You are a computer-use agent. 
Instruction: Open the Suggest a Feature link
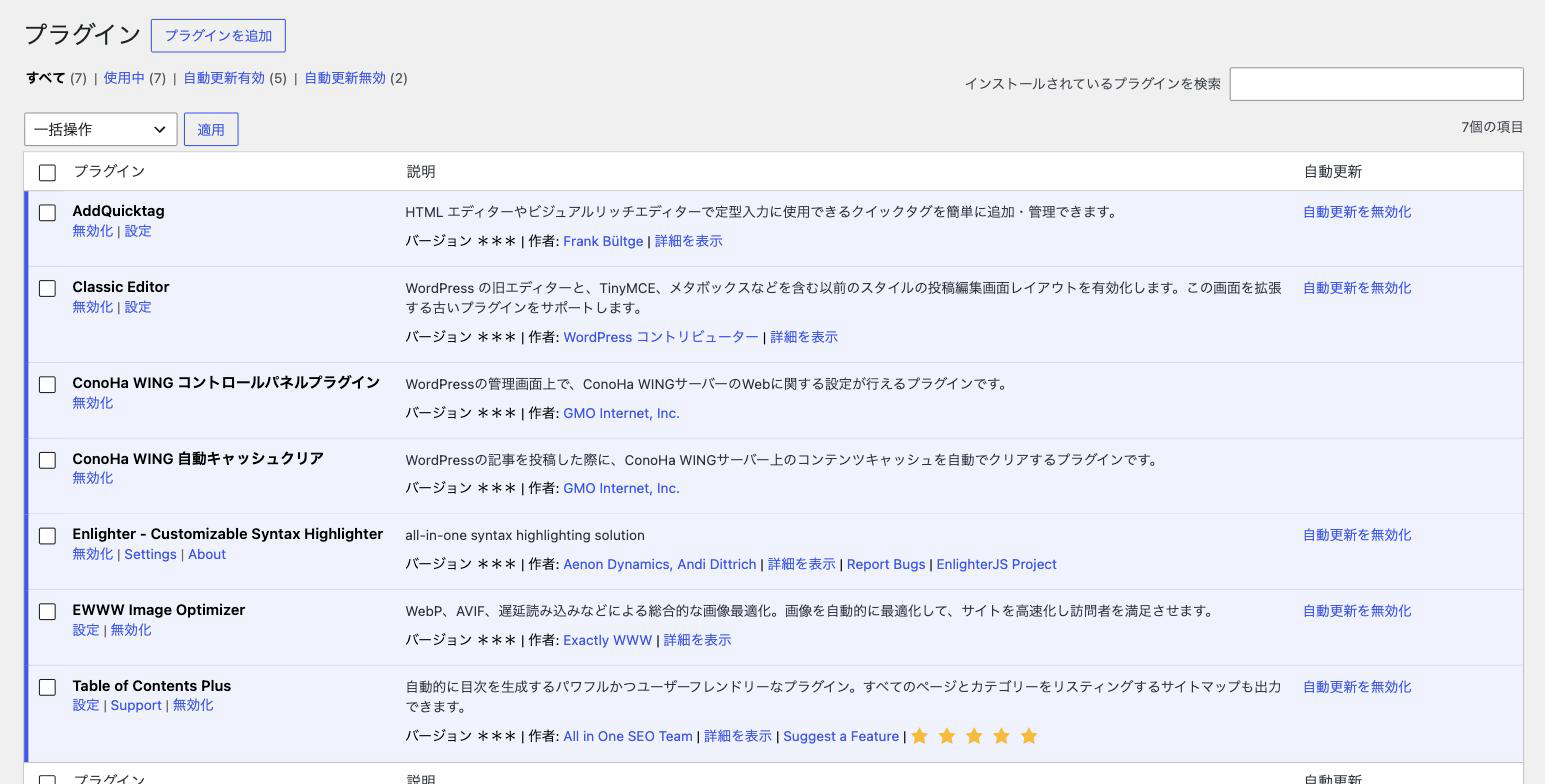pos(841,736)
